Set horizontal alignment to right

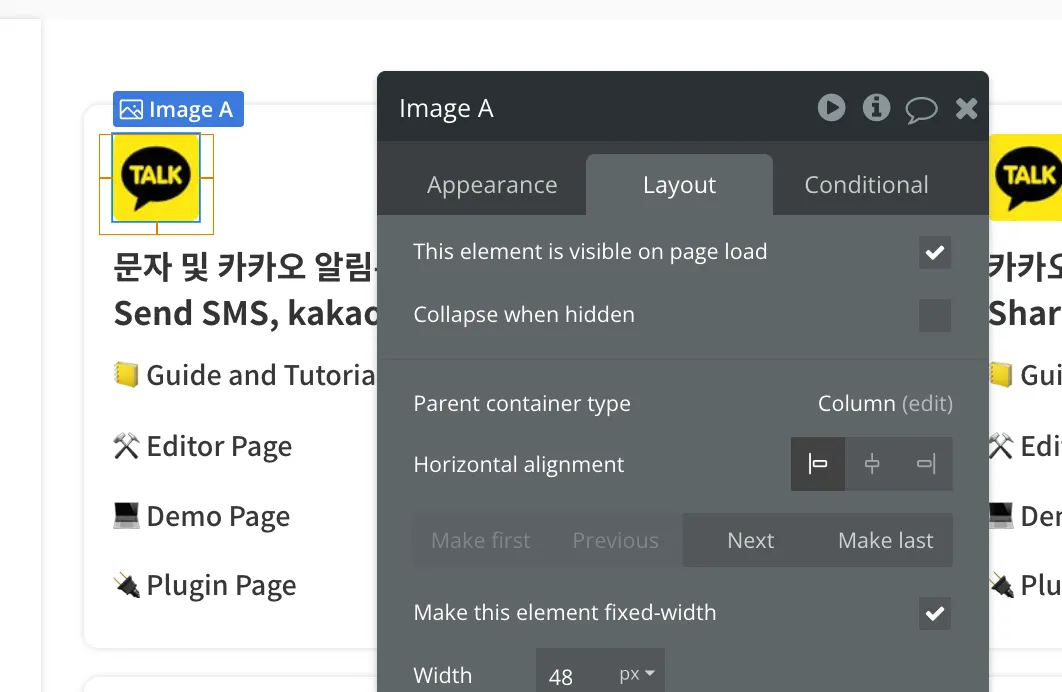[926, 464]
